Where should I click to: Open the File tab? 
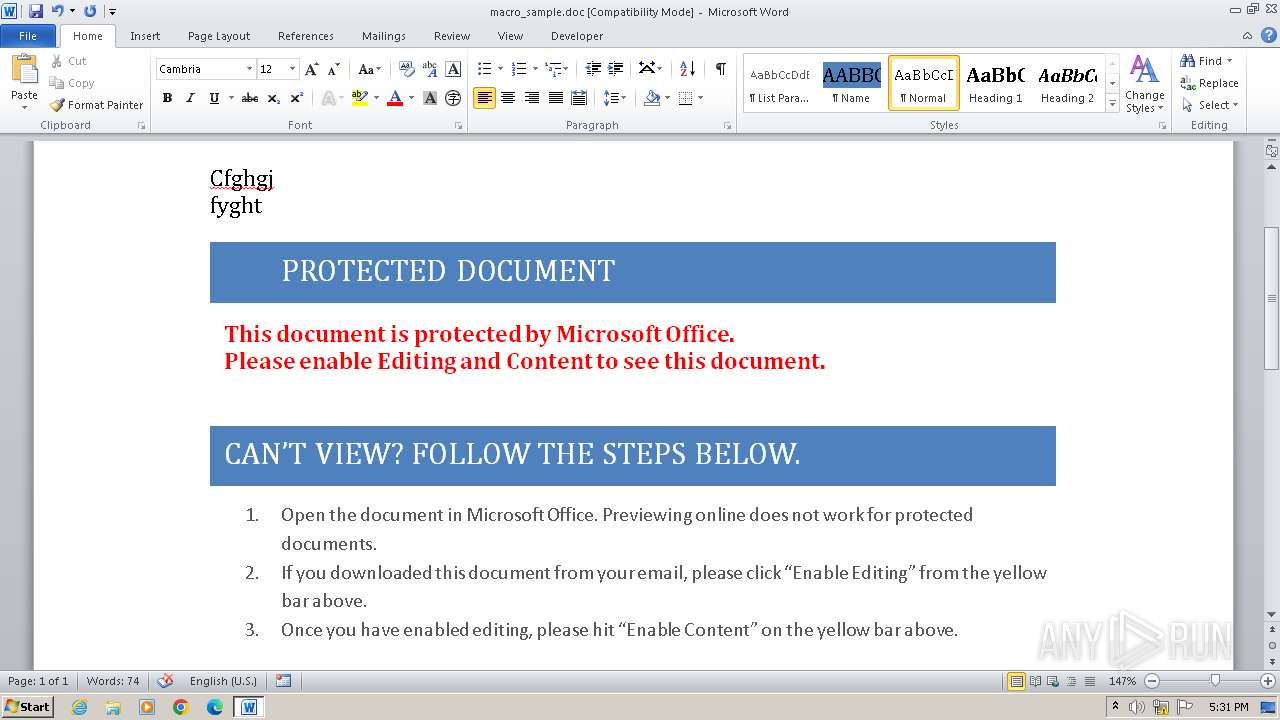coord(28,36)
